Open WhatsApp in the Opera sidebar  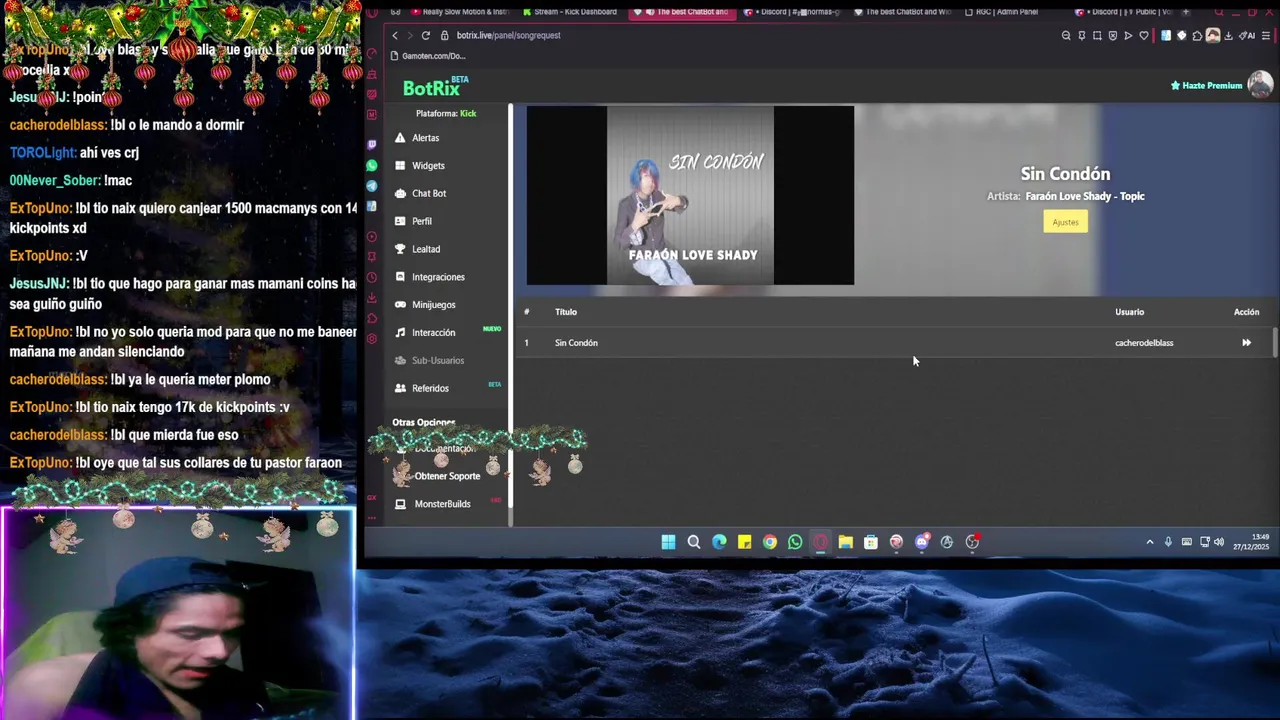point(372,166)
